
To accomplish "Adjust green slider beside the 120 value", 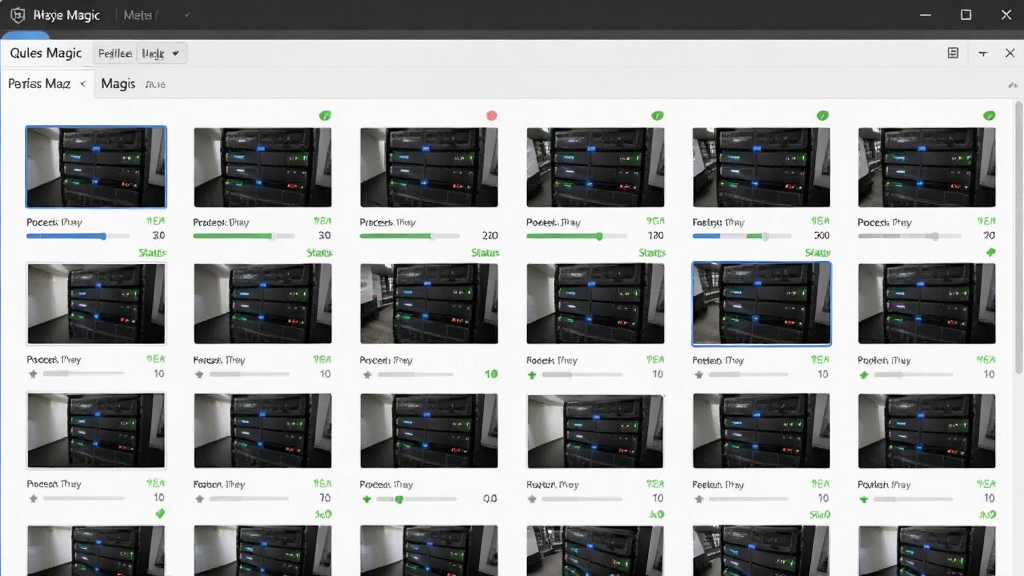I will click(x=577, y=236).
